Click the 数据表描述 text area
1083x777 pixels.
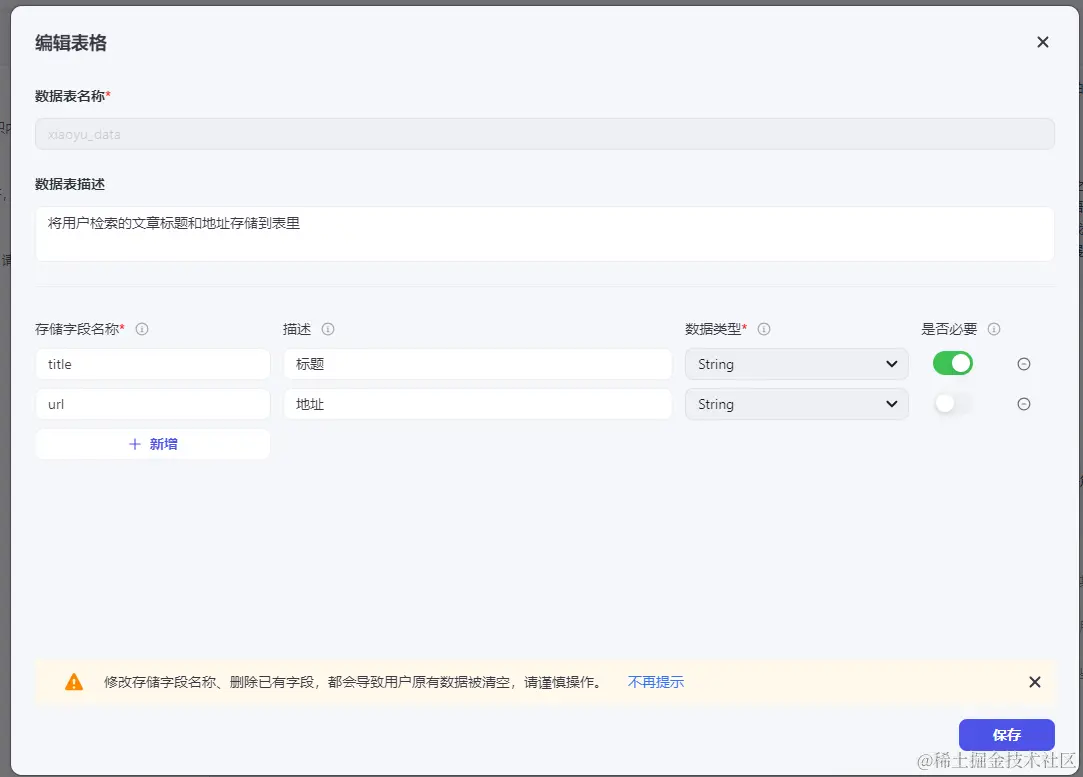(x=544, y=234)
